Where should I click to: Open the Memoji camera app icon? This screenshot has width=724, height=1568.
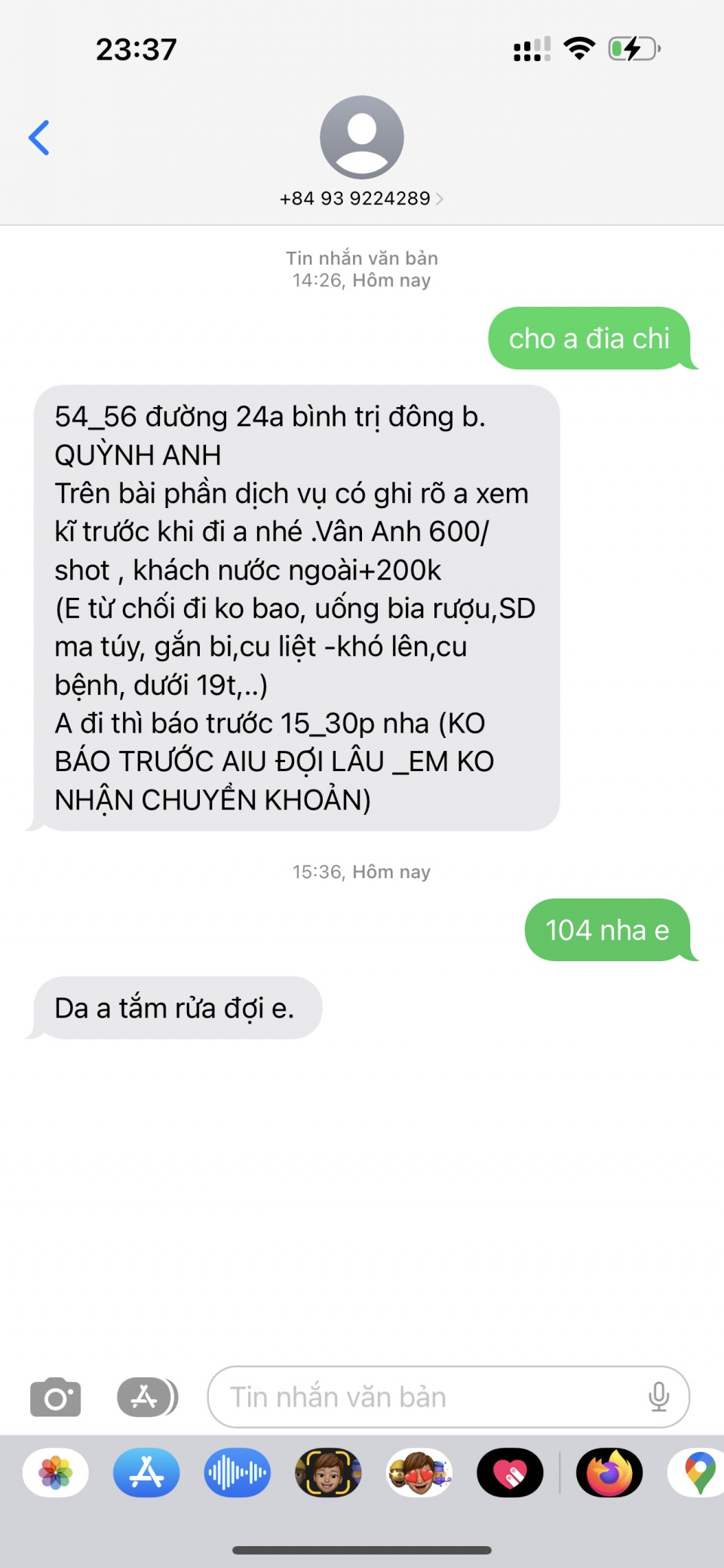coord(328,1472)
